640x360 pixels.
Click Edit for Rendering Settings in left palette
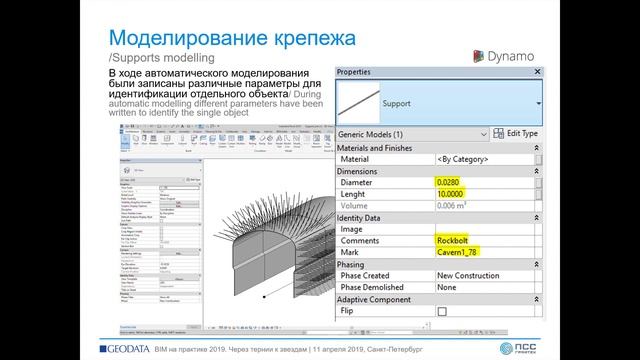[179, 253]
